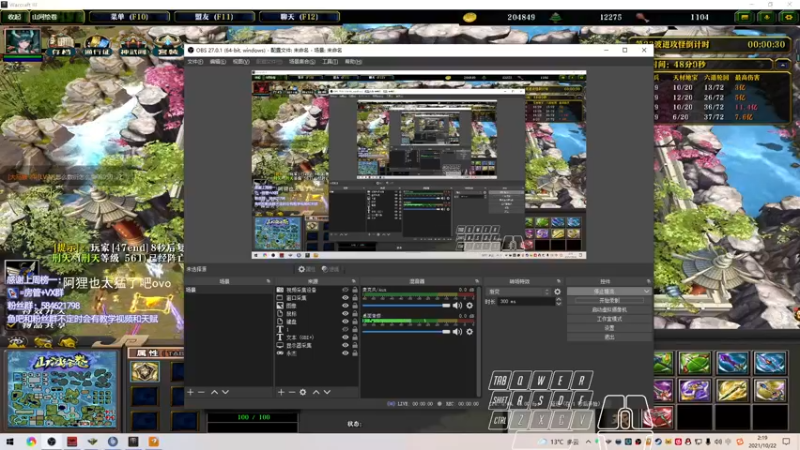
Task: Open OBS 视图(V) menu
Action: (241, 62)
